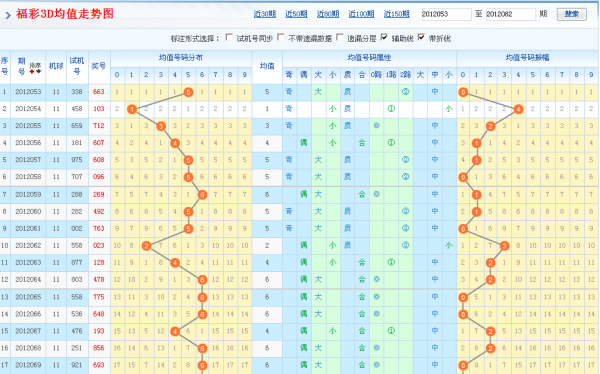Focus end period field showing 2012082

click(510, 14)
